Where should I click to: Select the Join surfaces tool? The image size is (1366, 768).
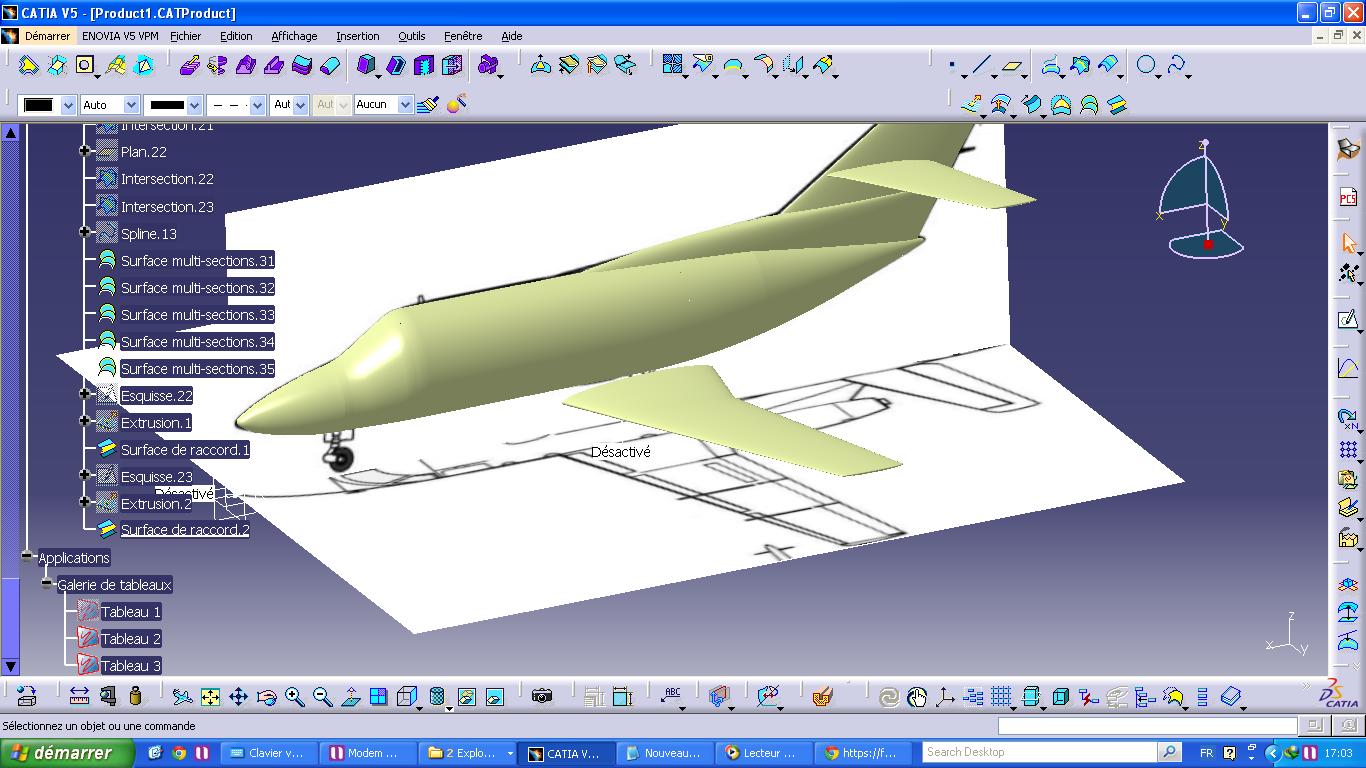pos(673,66)
